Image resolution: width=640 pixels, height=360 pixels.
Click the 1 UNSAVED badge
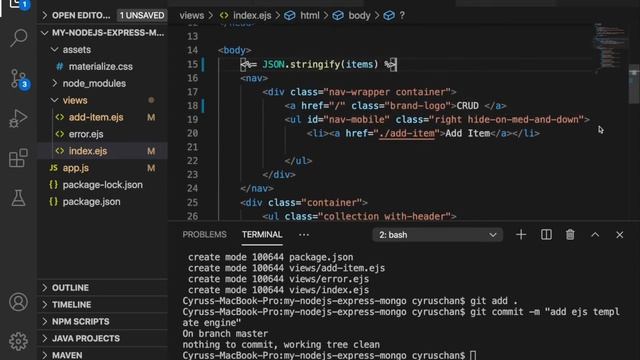coord(142,16)
